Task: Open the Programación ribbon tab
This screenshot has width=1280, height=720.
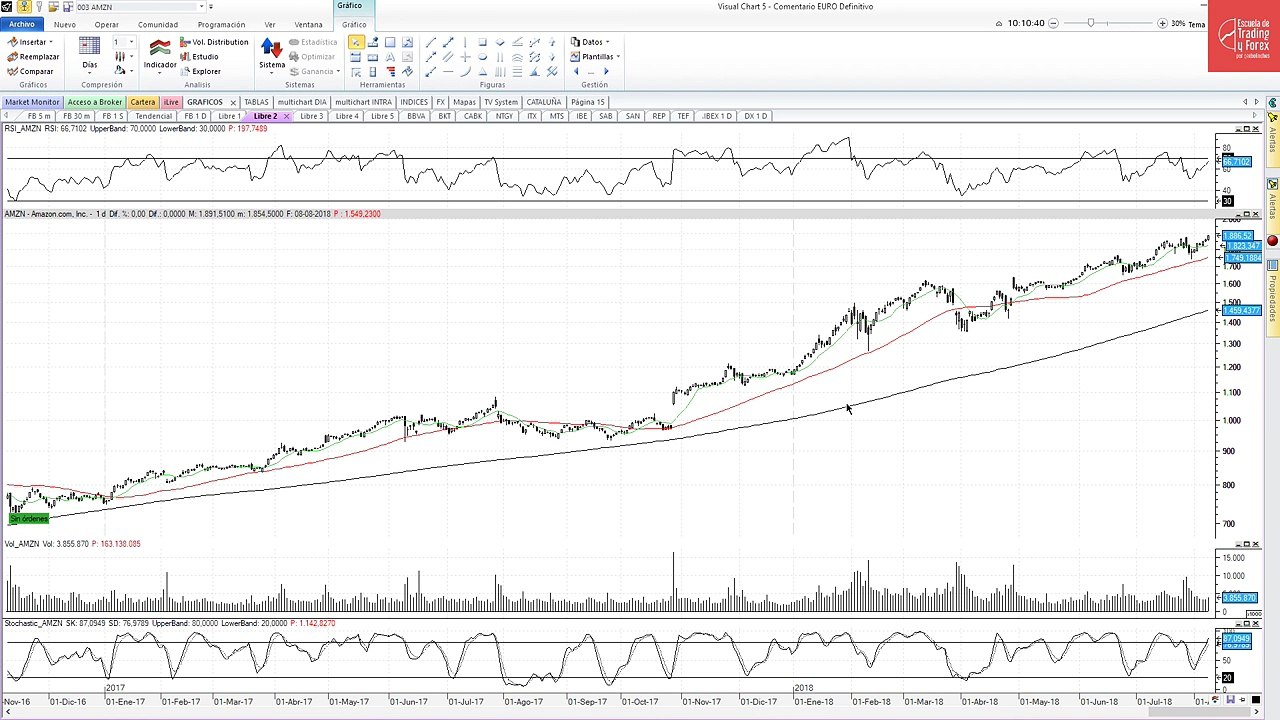Action: tap(221, 24)
